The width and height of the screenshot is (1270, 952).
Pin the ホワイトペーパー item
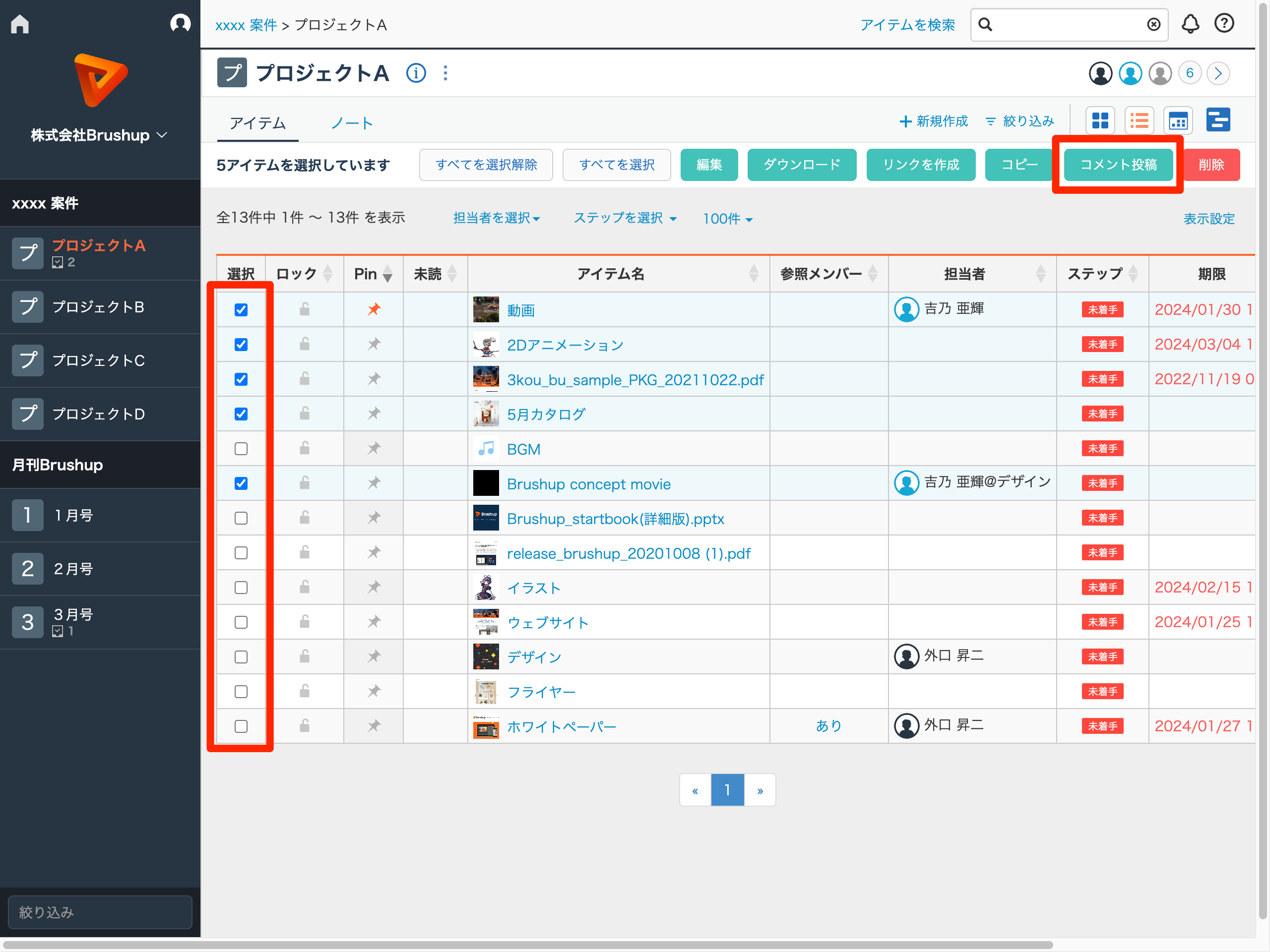[x=374, y=726]
